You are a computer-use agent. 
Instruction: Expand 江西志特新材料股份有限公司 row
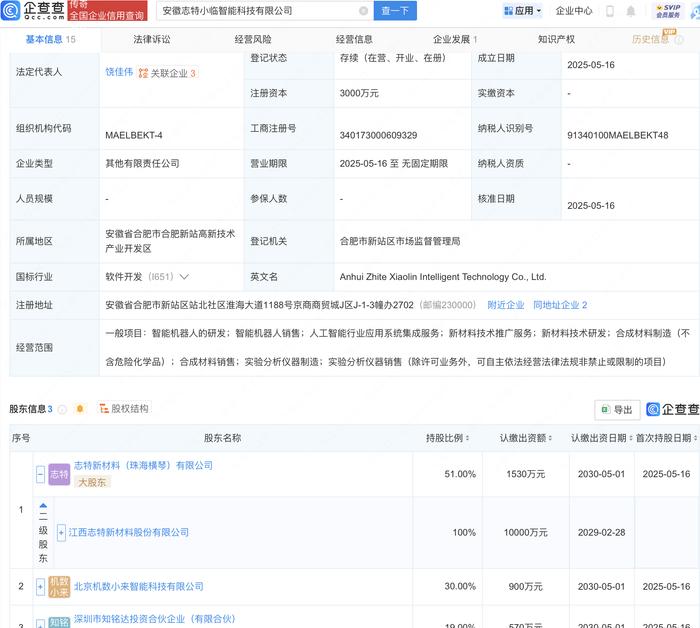(61, 532)
